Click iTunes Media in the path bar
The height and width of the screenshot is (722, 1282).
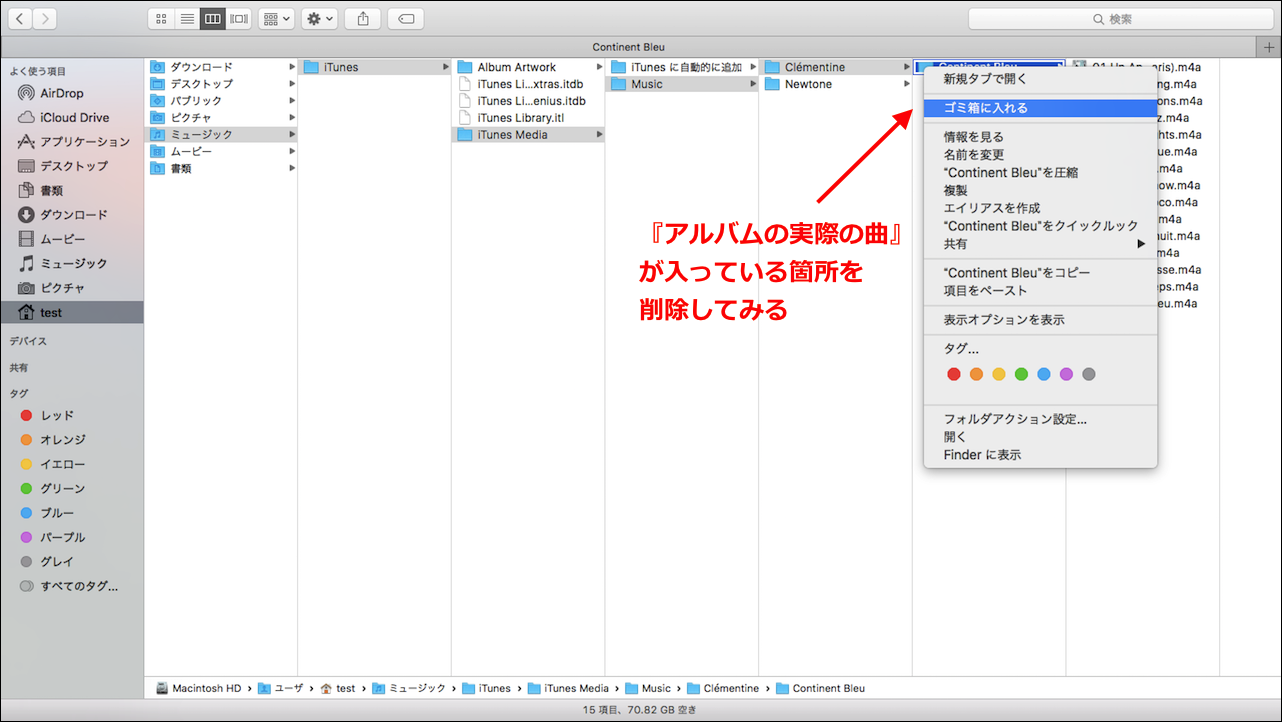(x=567, y=688)
